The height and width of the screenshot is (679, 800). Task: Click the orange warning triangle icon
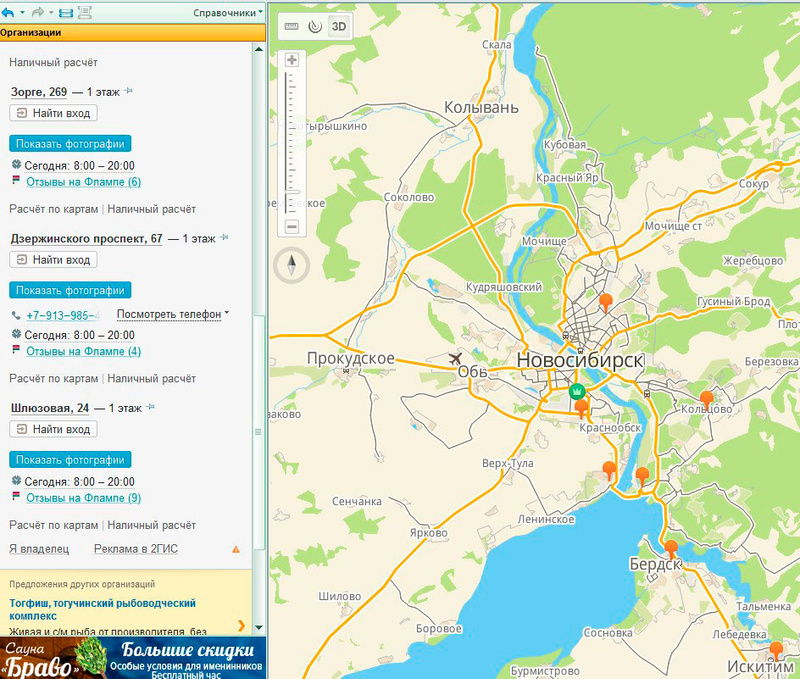point(236,549)
